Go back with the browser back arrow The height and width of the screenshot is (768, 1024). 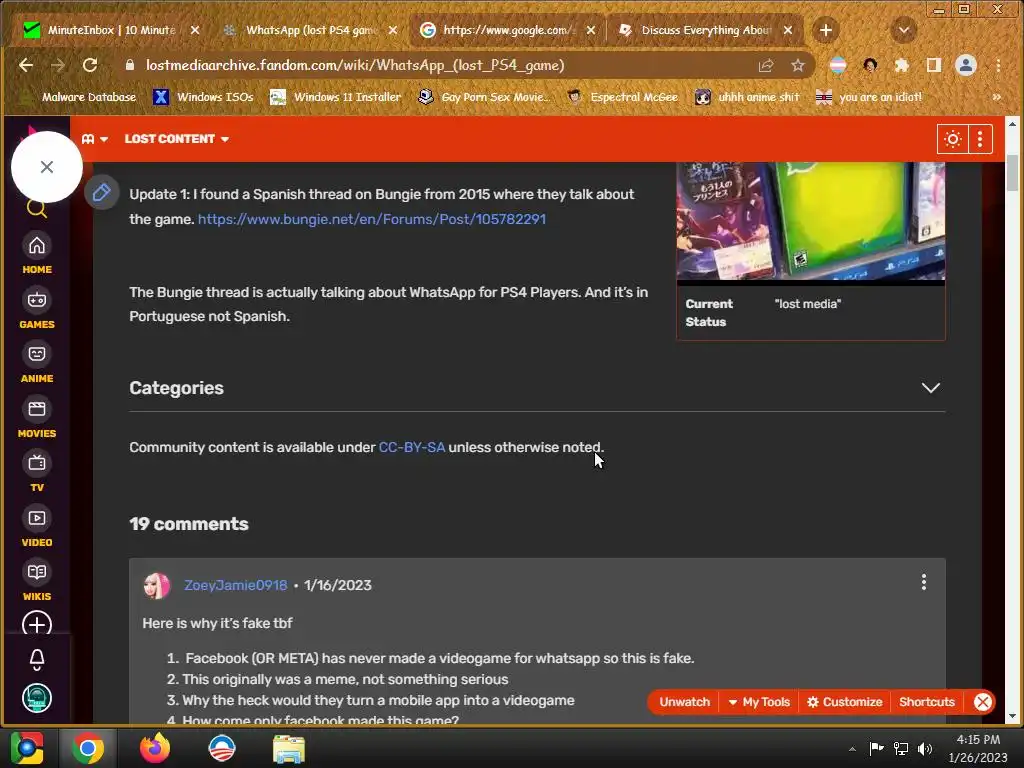(25, 65)
